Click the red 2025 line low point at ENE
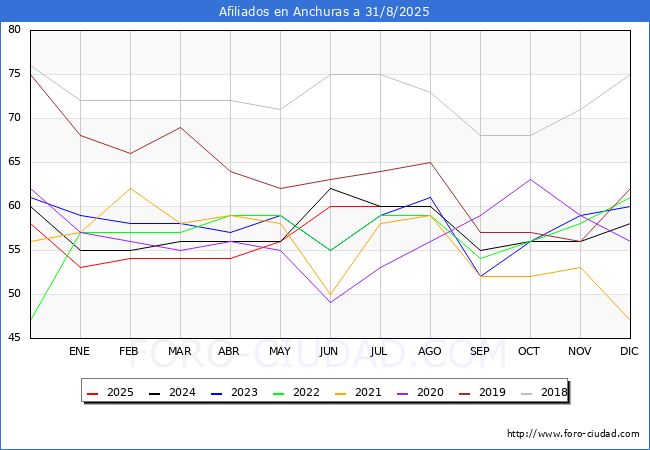This screenshot has width=650, height=450. click(x=80, y=267)
